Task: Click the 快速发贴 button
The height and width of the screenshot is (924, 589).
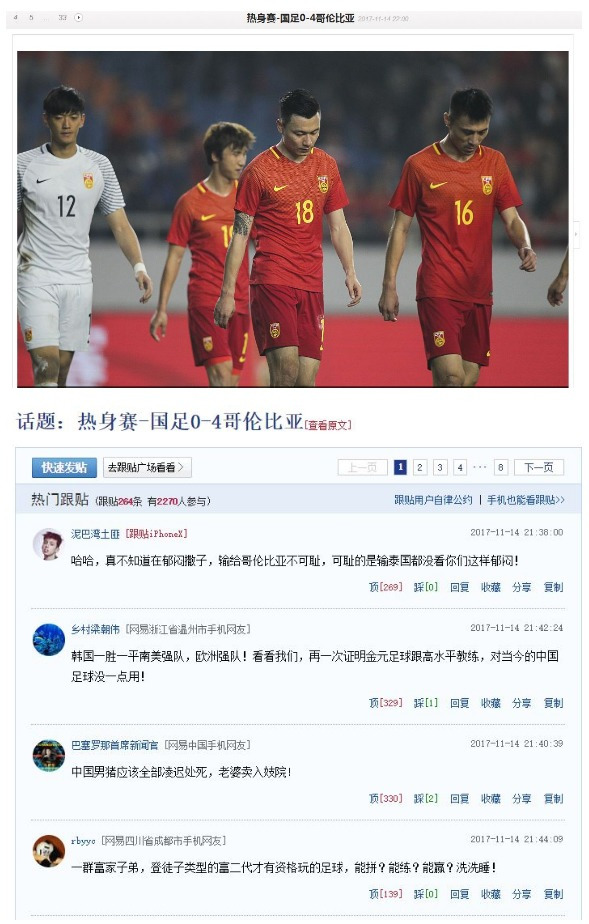Action: point(64,467)
